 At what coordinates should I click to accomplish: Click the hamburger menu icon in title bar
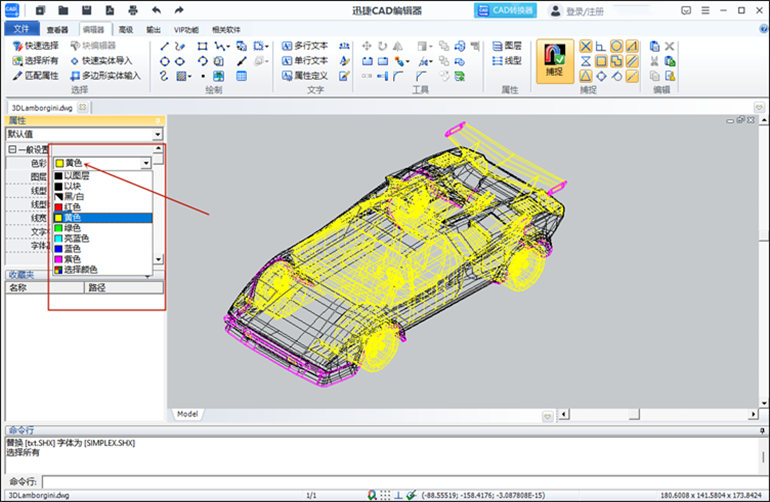click(705, 10)
